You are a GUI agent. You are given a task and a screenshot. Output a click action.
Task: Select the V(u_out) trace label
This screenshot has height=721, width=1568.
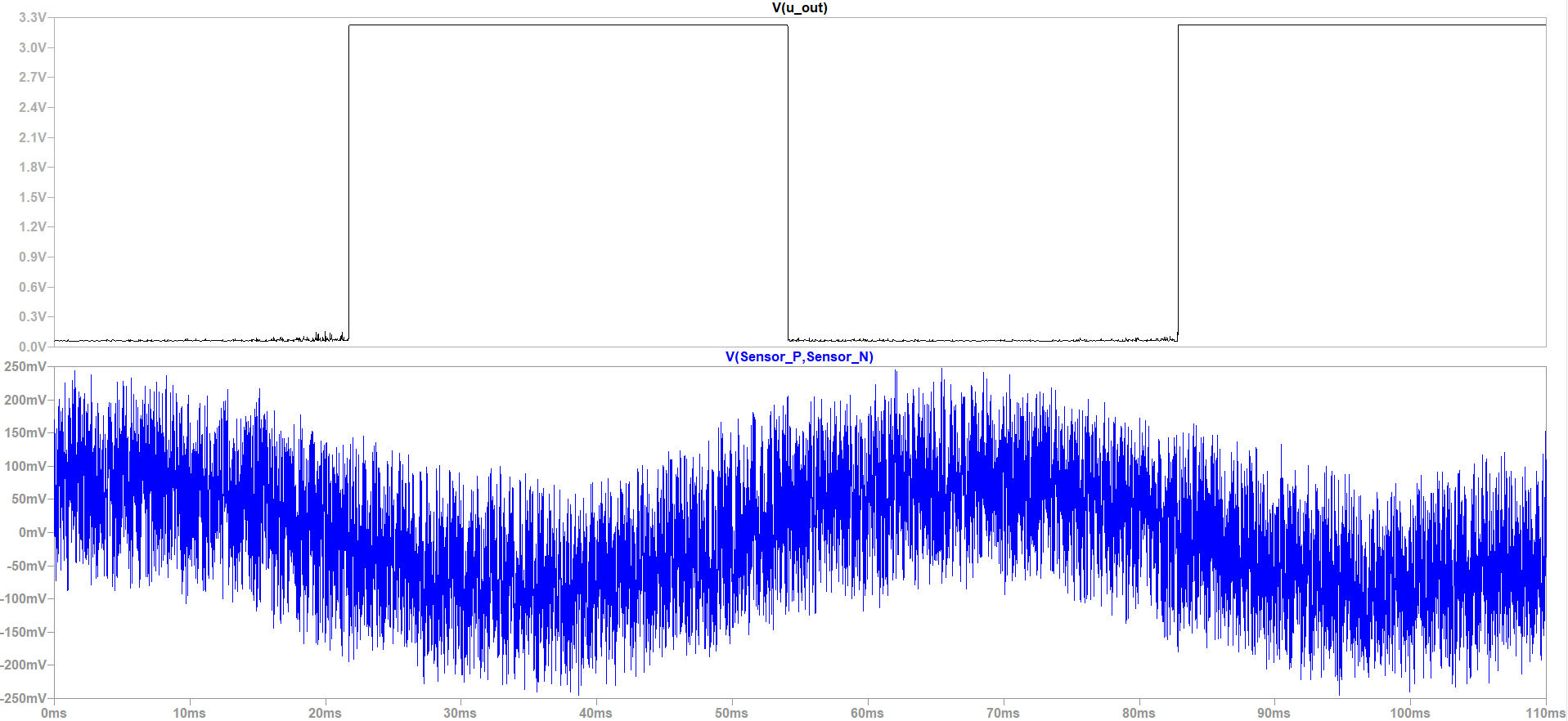point(799,8)
